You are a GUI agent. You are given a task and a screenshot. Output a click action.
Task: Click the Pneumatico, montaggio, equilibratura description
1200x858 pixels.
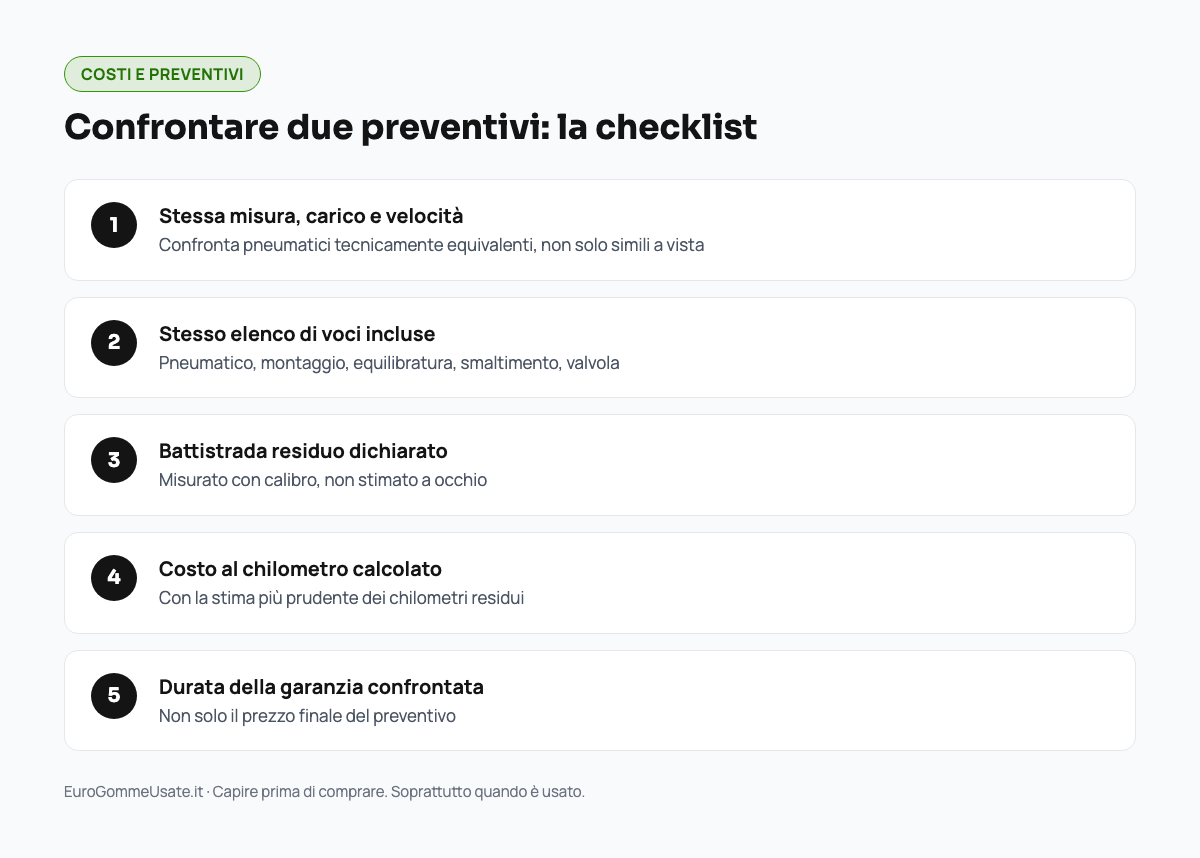coord(389,363)
